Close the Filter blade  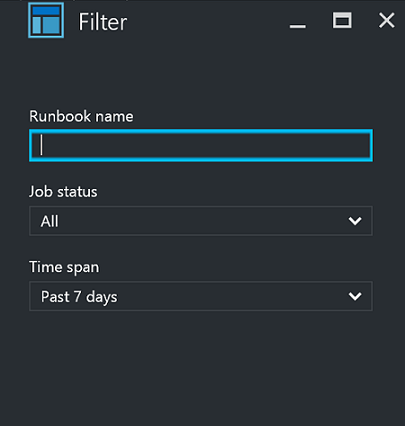point(387,21)
